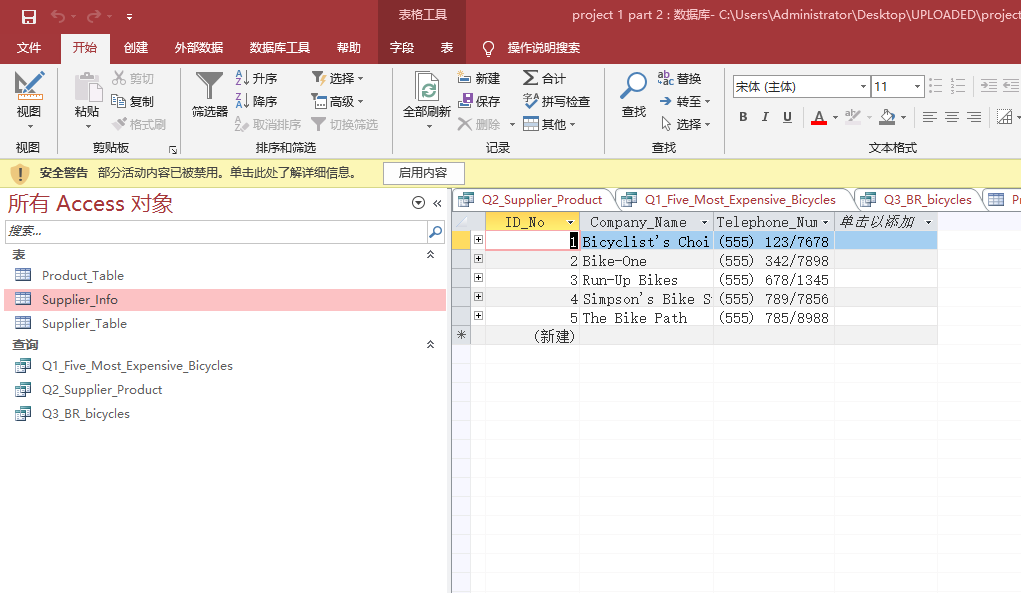Image resolution: width=1021 pixels, height=593 pixels.
Task: Open the navigation pane category dropdown
Action: 418,203
